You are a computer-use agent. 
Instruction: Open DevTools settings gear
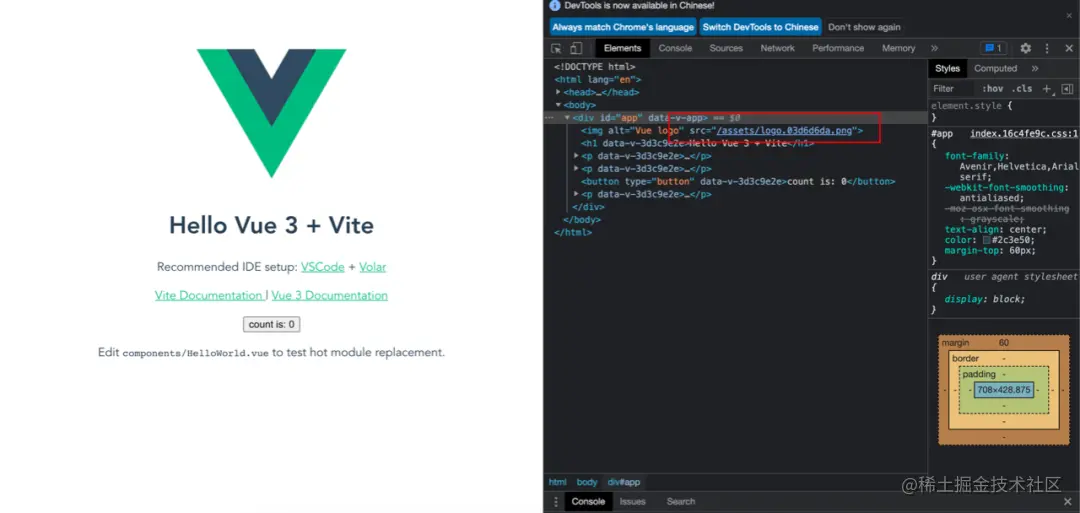(x=1026, y=48)
